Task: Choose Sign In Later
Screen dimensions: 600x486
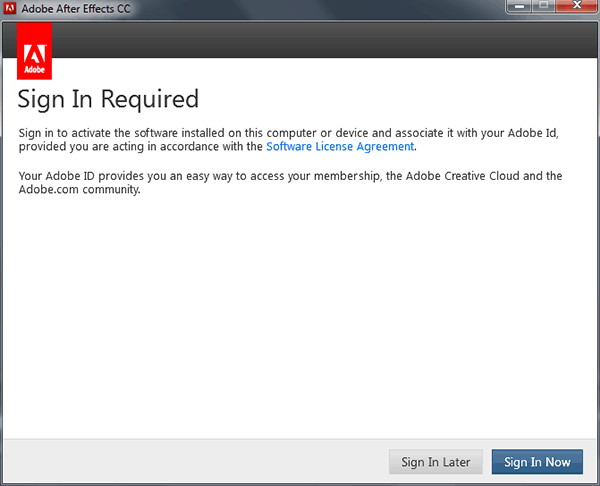Action: click(435, 462)
